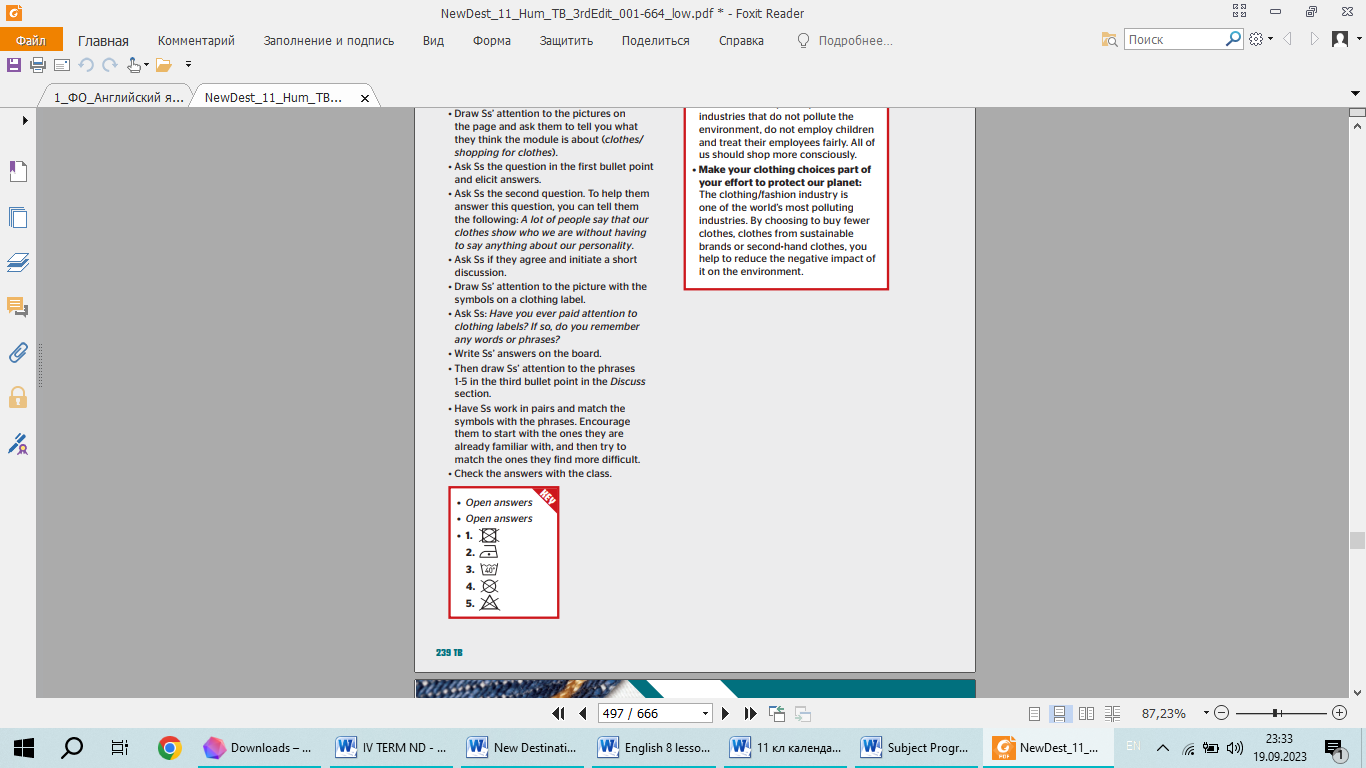The width and height of the screenshot is (1366, 768).
Task: Redo the last undone action
Action: (x=109, y=65)
